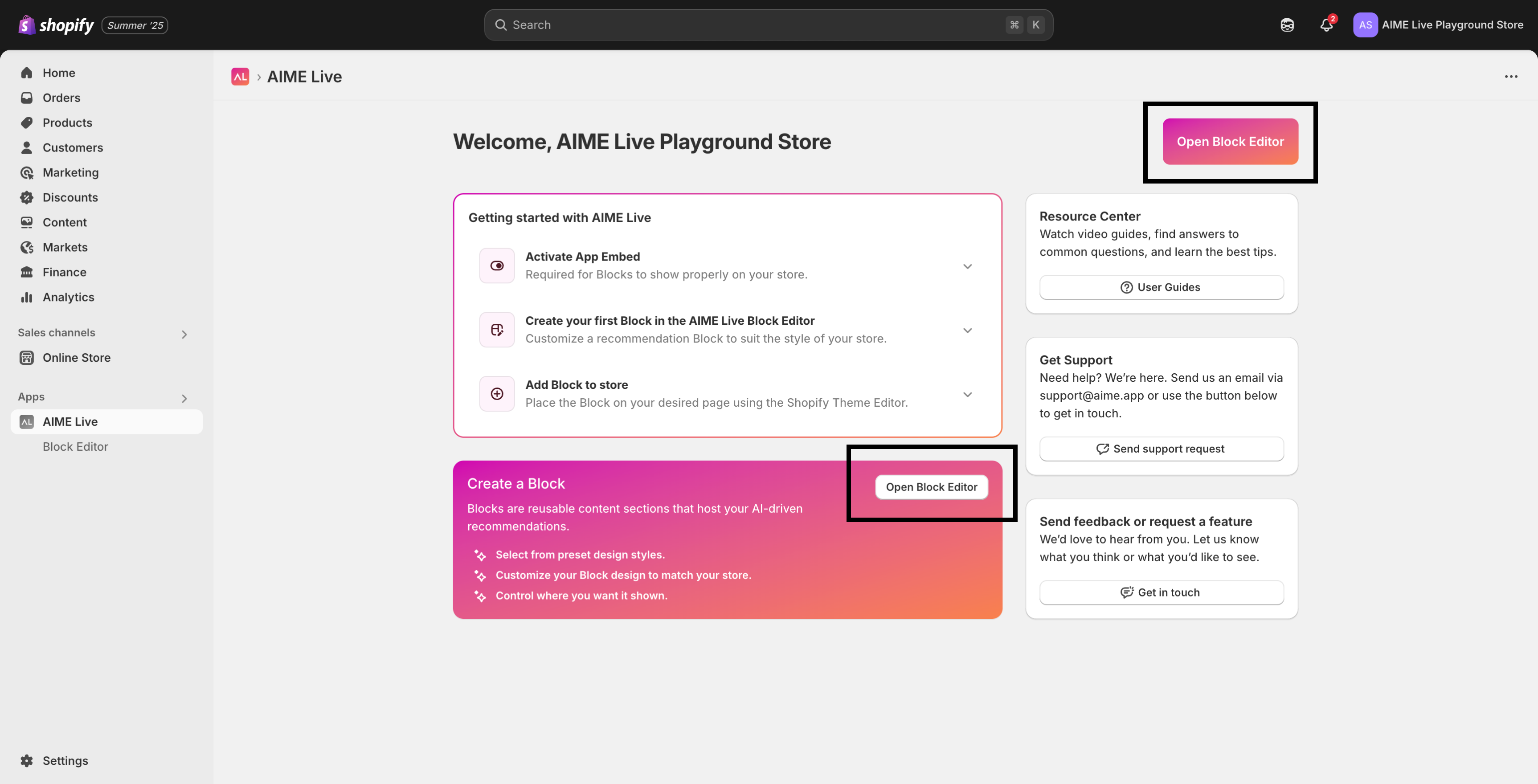Open Orders in sidebar

[x=107, y=98]
